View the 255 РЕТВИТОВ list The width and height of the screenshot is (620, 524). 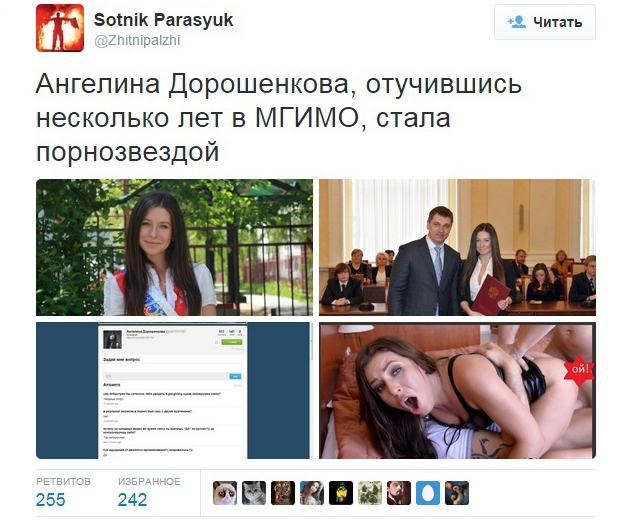(x=63, y=492)
